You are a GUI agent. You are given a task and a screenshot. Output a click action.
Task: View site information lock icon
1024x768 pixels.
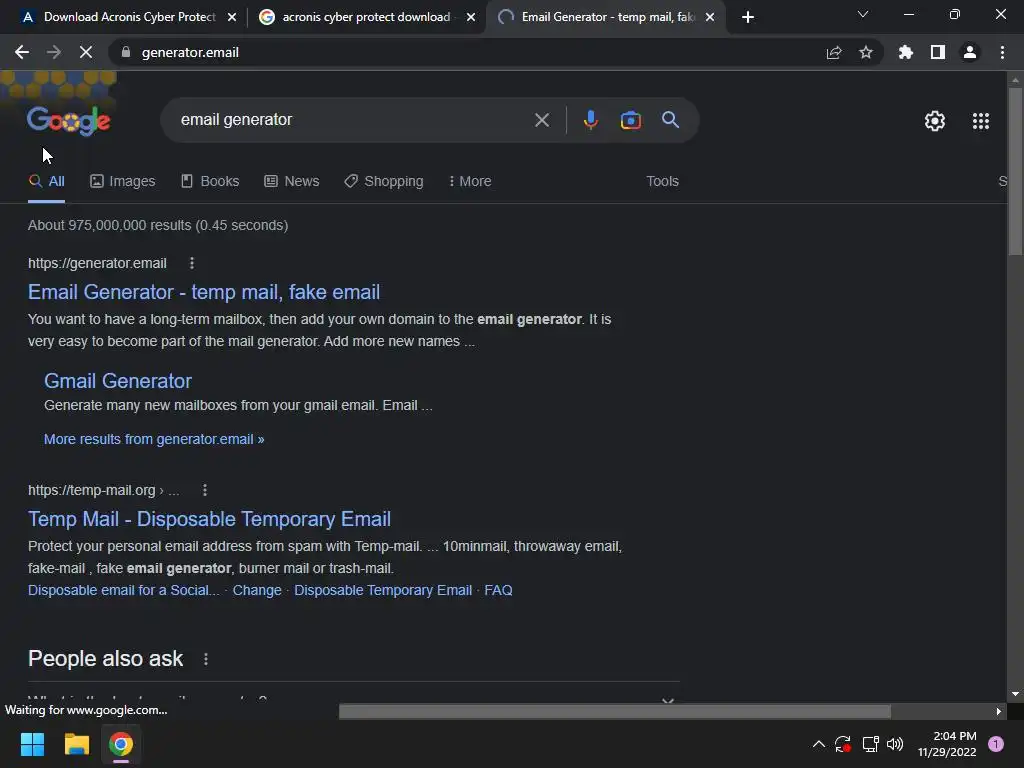click(126, 52)
